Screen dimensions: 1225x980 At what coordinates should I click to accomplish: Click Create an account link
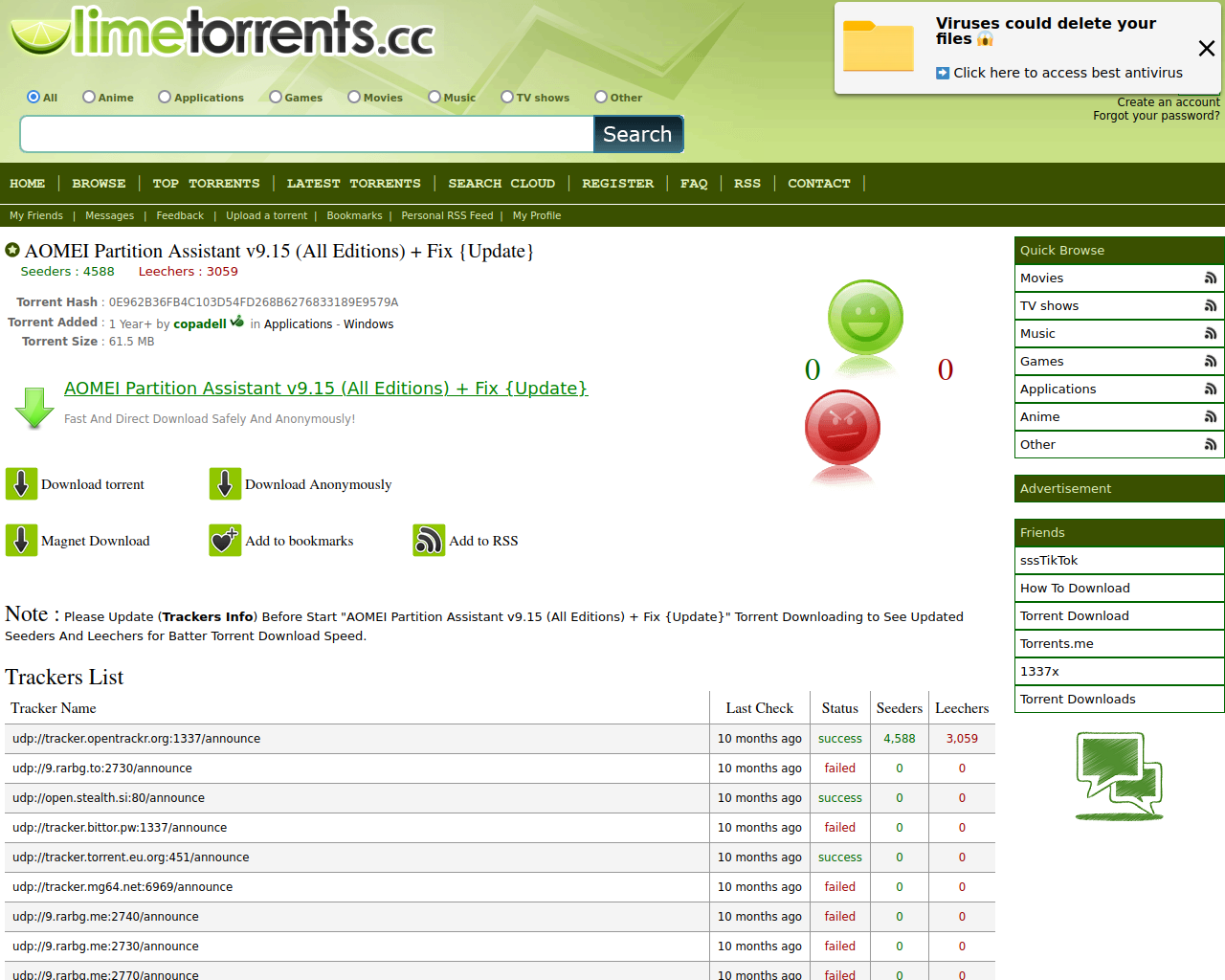pyautogui.click(x=1169, y=102)
